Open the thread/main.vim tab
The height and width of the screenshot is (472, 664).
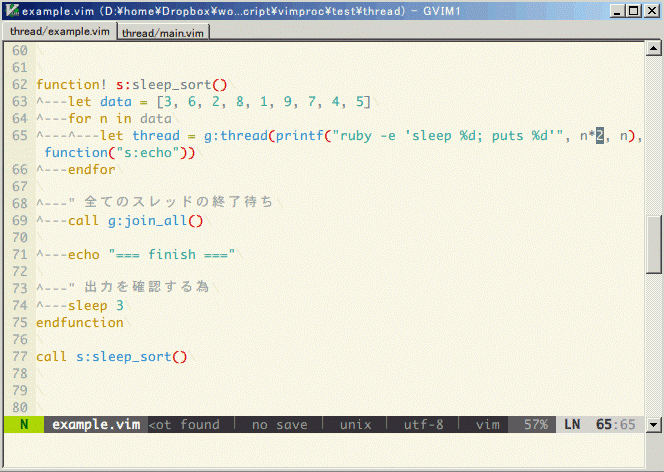pos(163,33)
